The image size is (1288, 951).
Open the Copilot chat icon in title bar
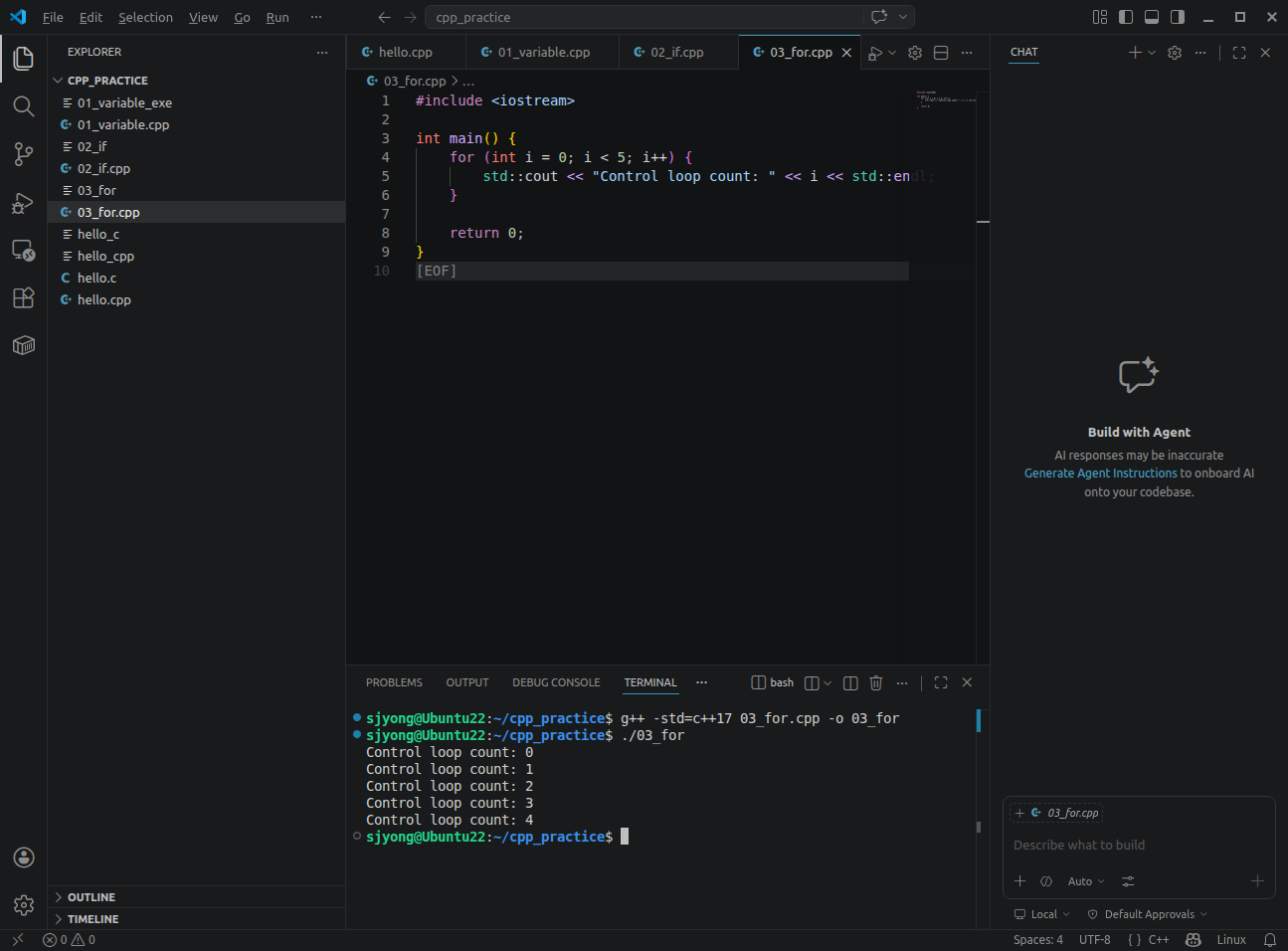point(879,17)
